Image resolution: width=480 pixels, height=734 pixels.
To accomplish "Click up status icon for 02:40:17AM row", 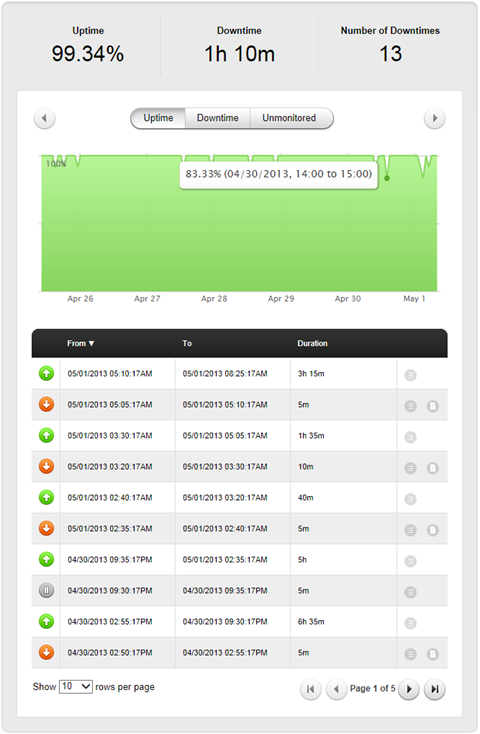I will pos(46,497).
